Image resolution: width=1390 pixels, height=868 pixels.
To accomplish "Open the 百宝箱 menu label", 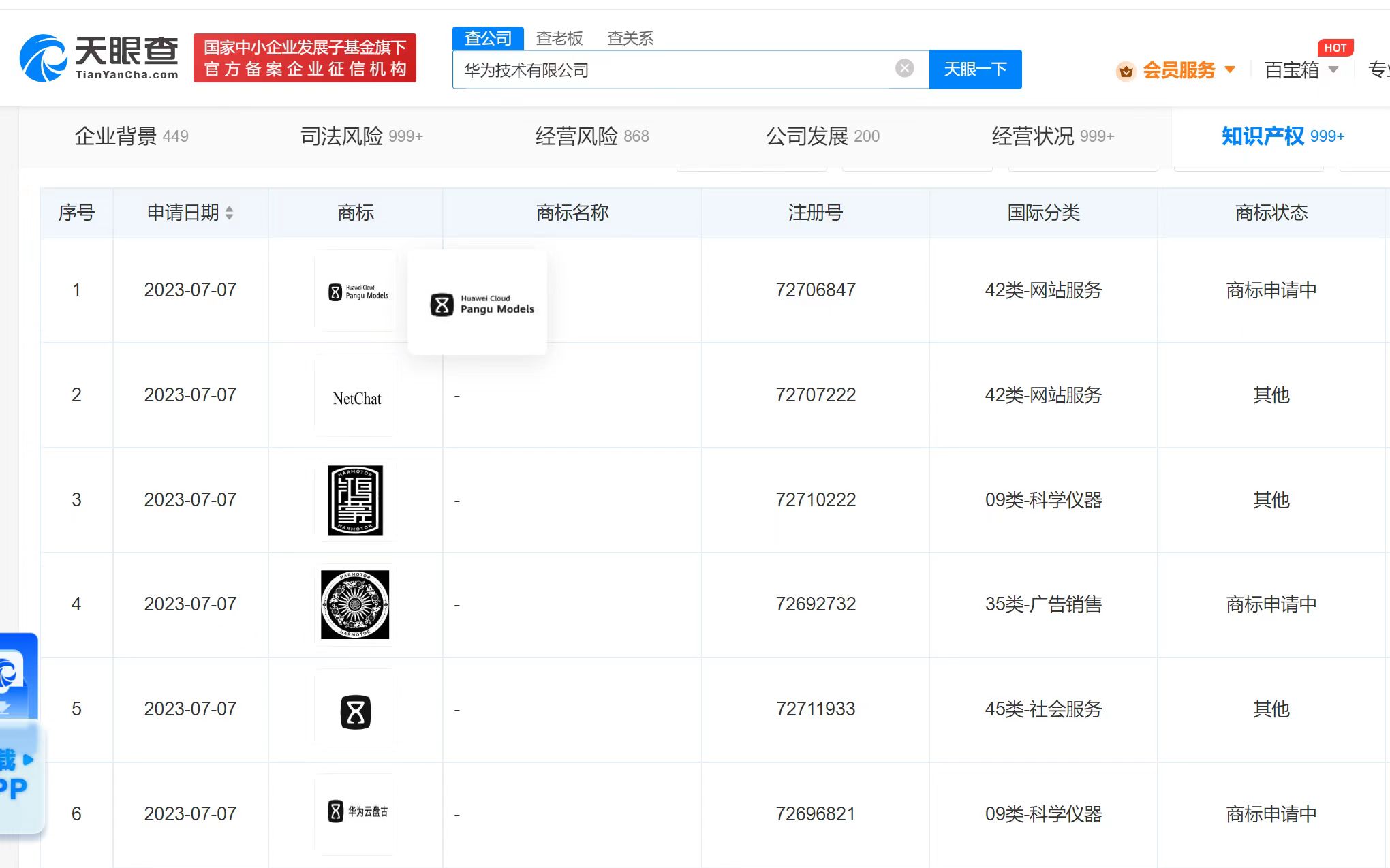I will click(1292, 70).
